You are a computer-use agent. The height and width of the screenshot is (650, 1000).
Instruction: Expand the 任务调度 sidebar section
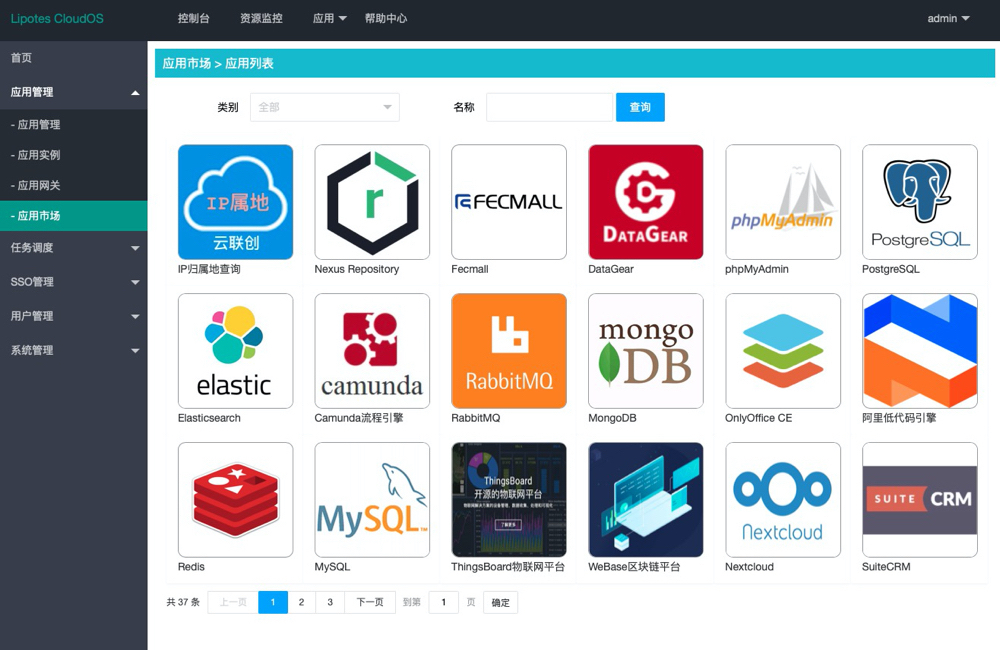click(74, 247)
